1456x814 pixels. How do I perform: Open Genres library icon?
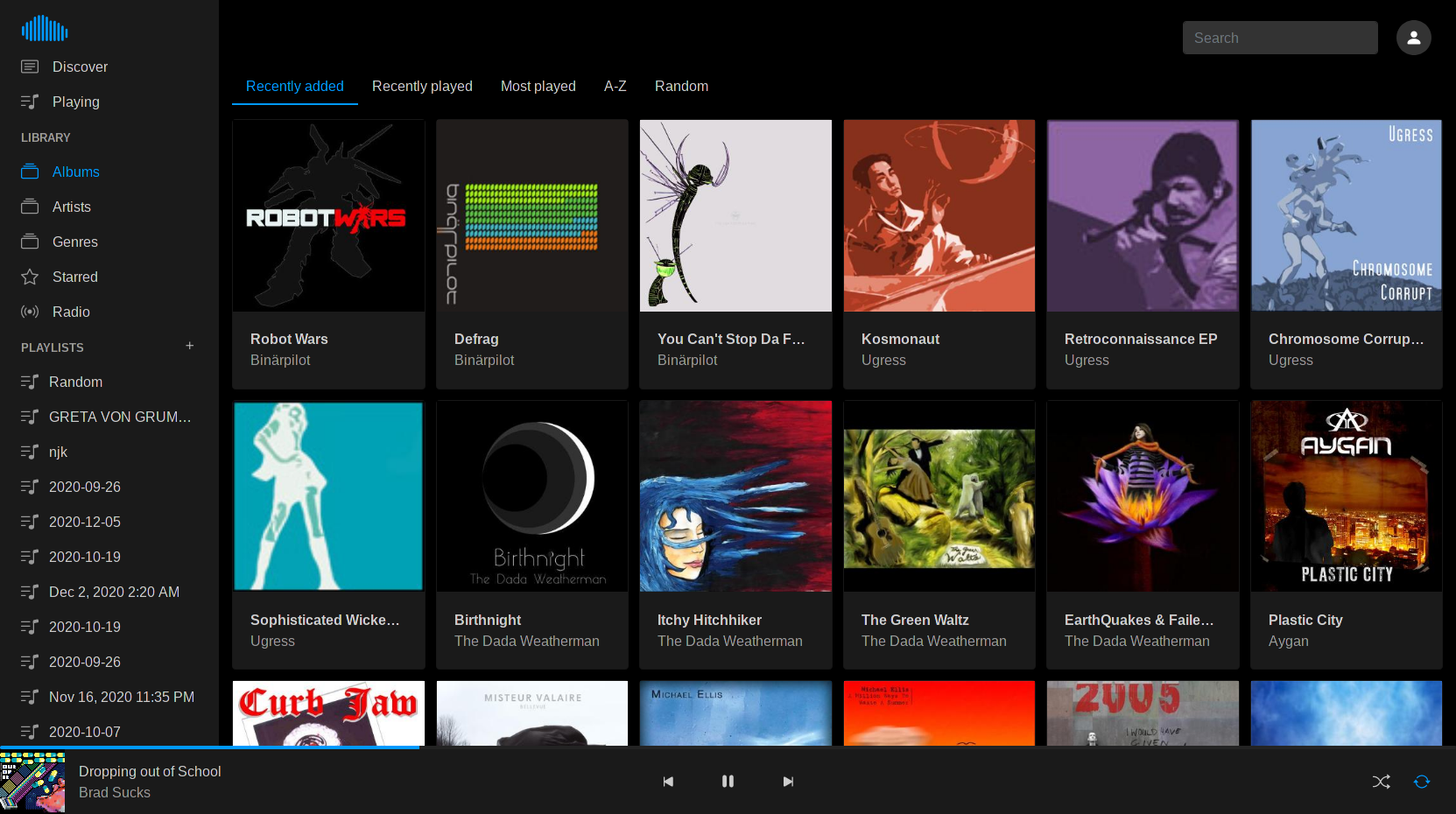tap(30, 242)
